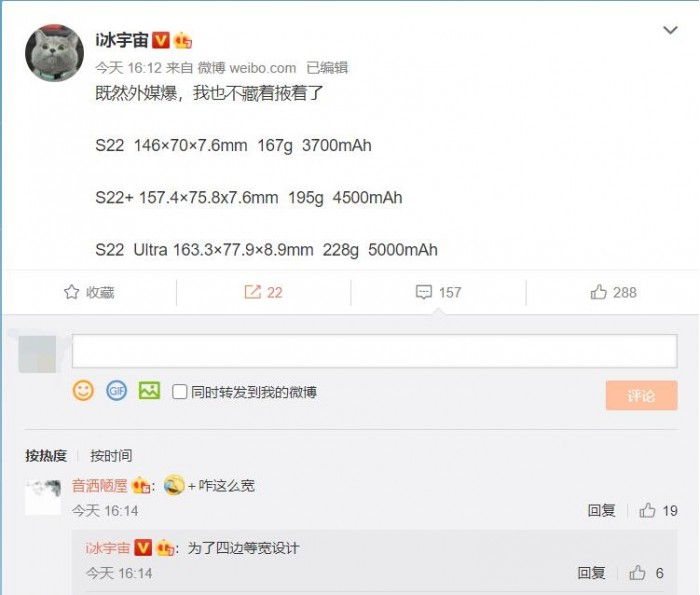Open the GIF picker icon
The height and width of the screenshot is (595, 700).
[x=117, y=391]
